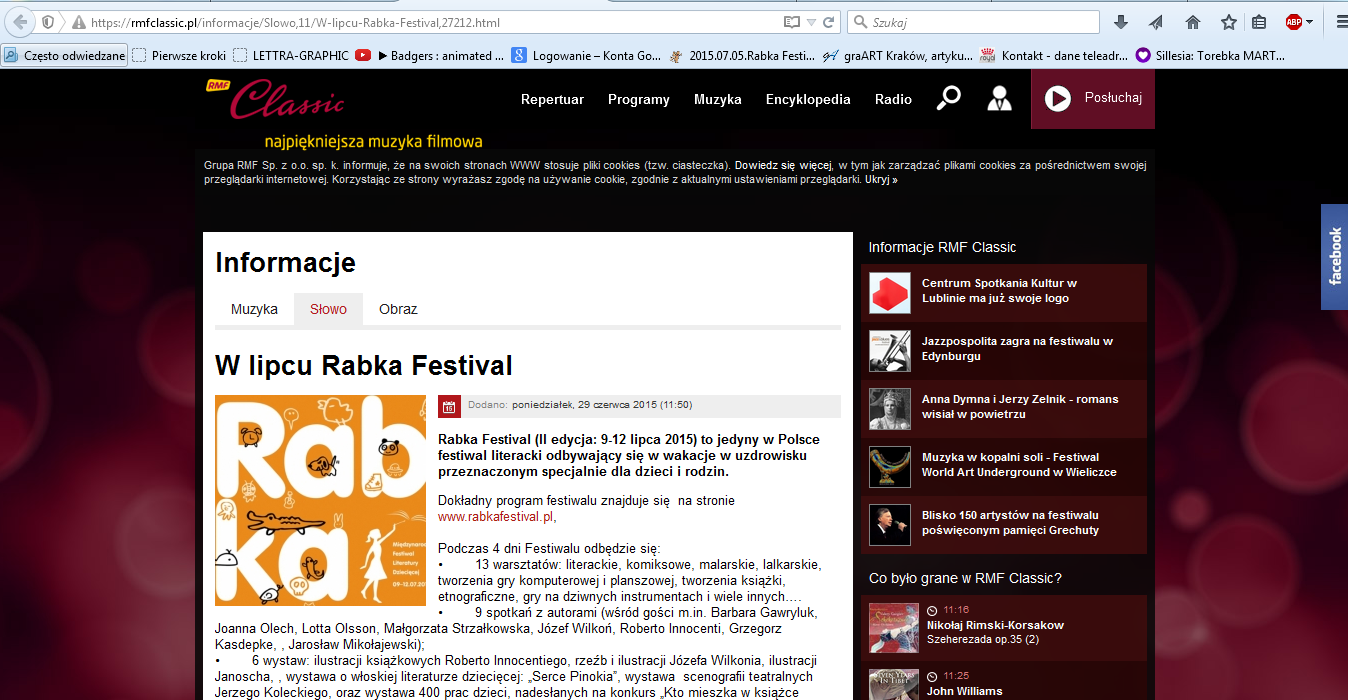Open the Sillesia: Torebka MART... bookmark
The width and height of the screenshot is (1348, 700).
point(1211,56)
